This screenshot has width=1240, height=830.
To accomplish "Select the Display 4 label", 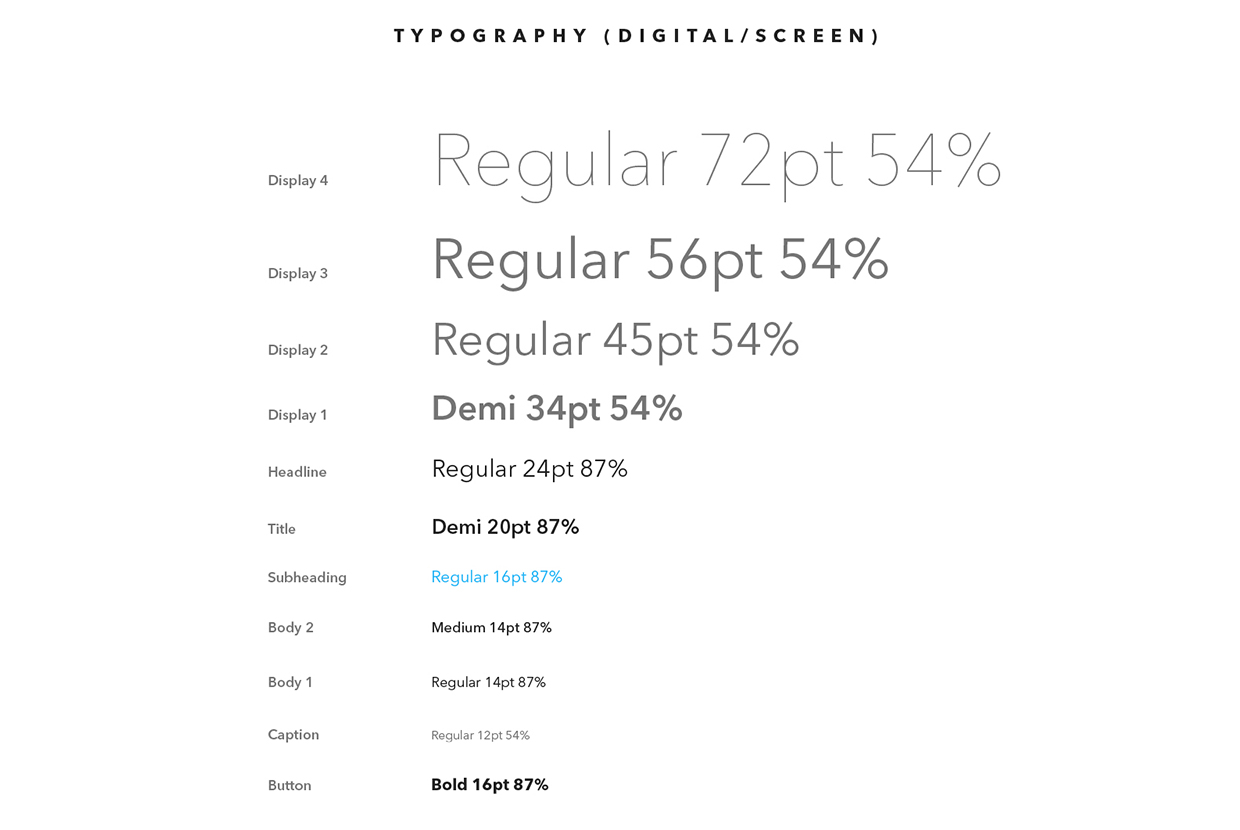I will point(298,181).
